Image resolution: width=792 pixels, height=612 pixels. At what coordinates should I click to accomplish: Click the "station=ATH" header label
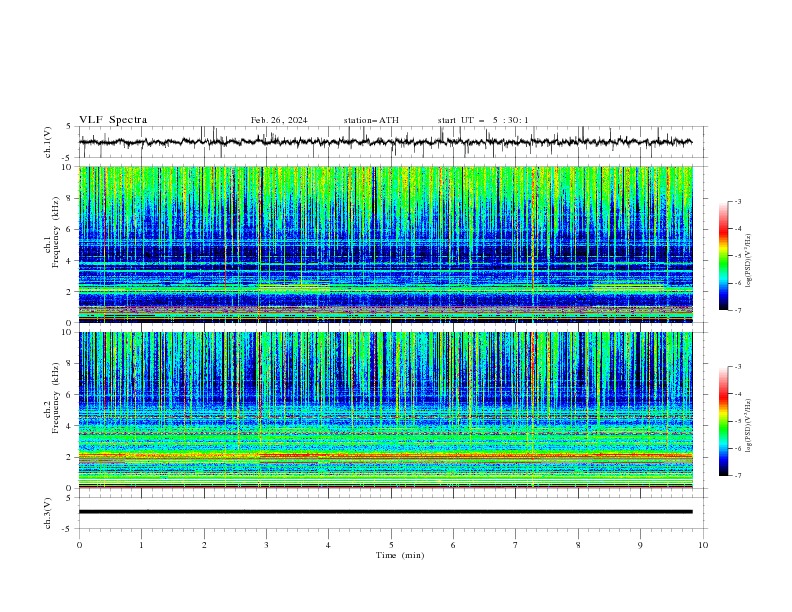tap(371, 120)
